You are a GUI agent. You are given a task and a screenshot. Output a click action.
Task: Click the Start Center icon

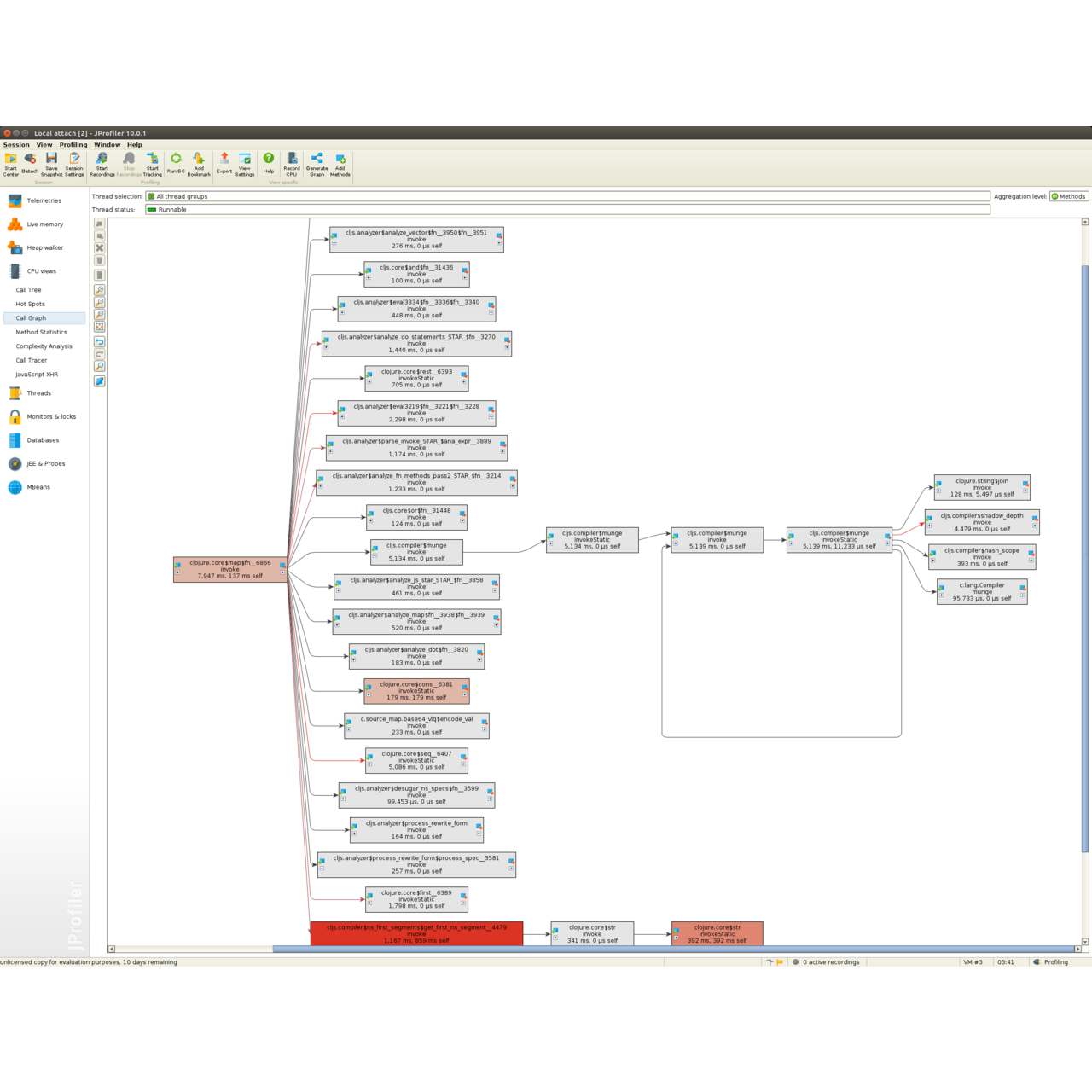coord(10,162)
